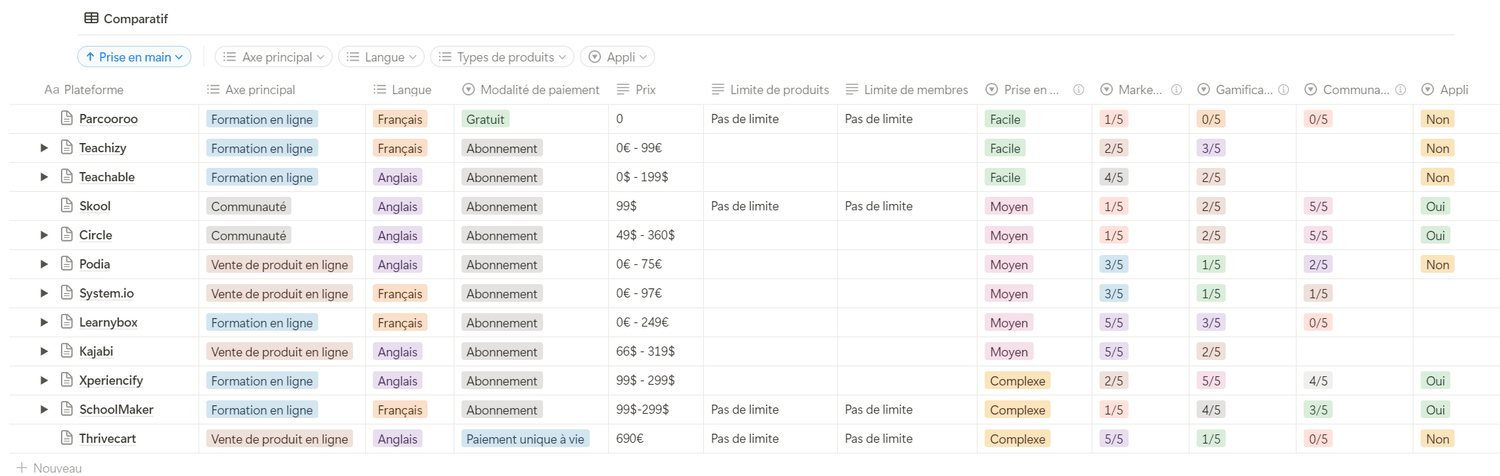Open the Thrivecart page
1500x476 pixels.
[x=108, y=438]
